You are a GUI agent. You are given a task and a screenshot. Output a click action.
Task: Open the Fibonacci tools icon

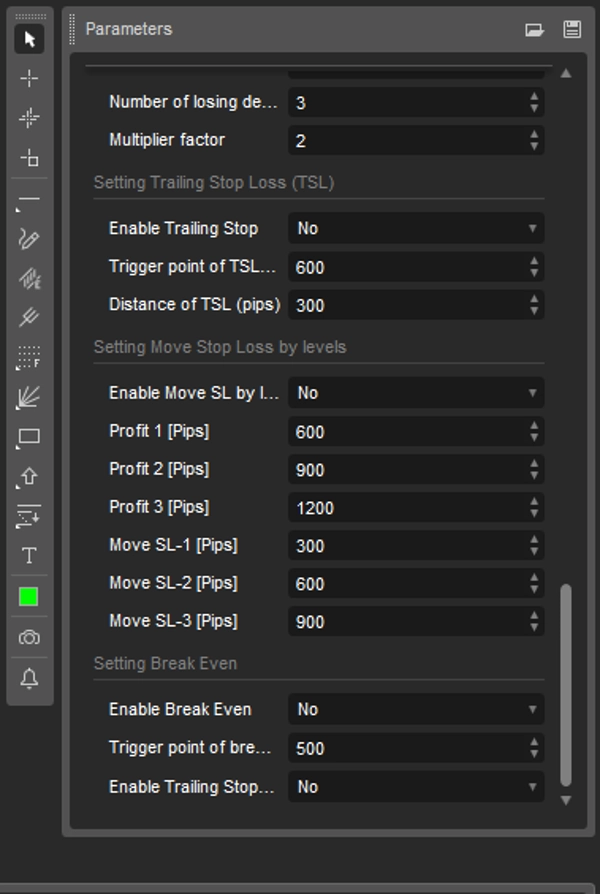point(29,357)
